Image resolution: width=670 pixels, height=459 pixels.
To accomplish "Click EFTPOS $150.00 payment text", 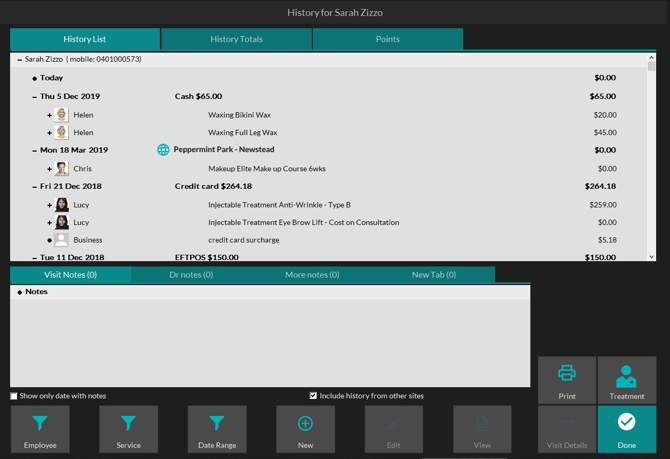I will 207,257.
